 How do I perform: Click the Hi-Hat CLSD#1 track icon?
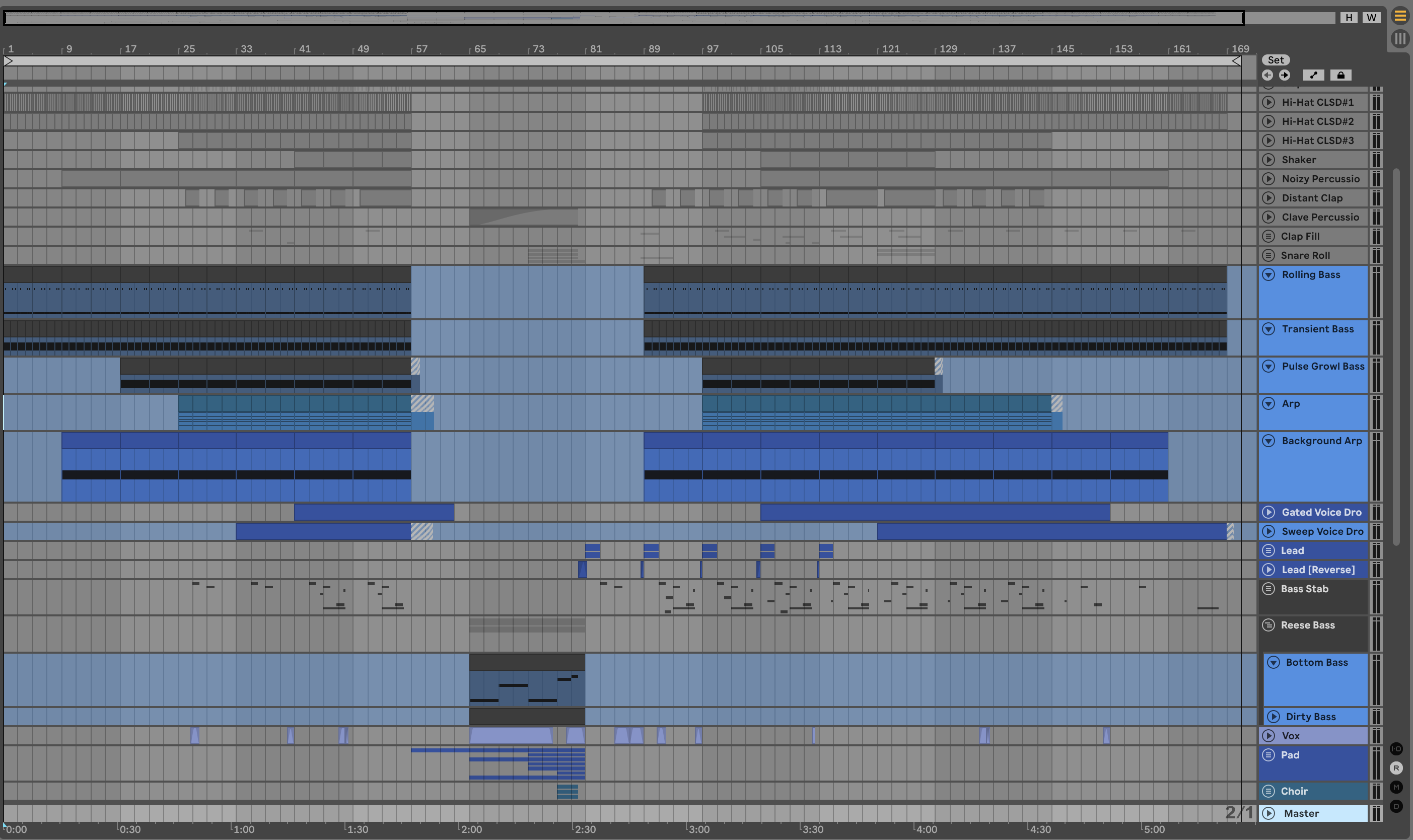[x=1268, y=102]
